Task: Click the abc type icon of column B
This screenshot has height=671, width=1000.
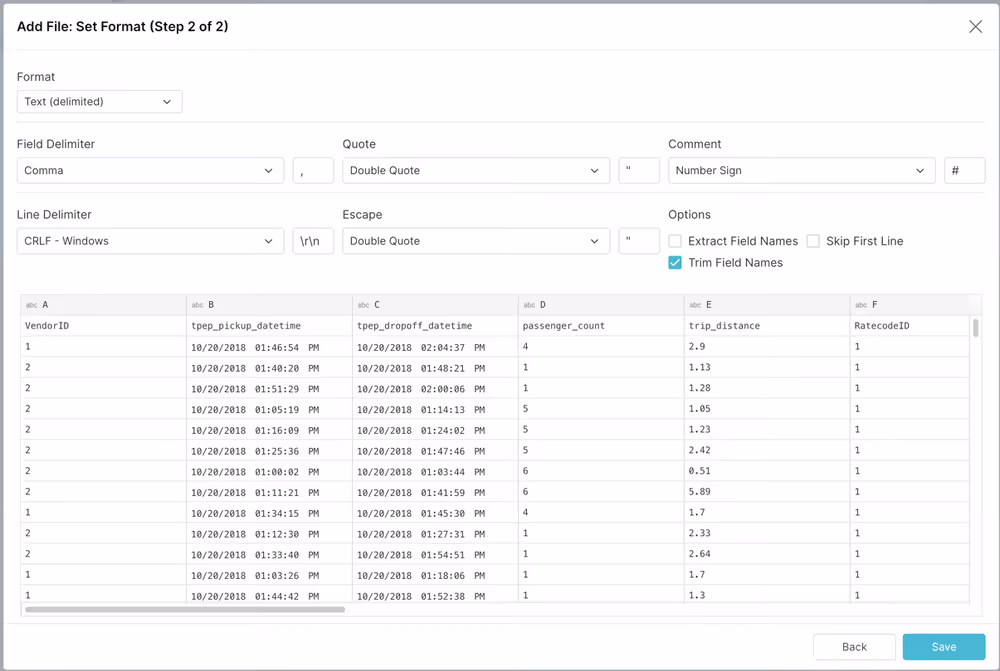Action: [x=198, y=305]
